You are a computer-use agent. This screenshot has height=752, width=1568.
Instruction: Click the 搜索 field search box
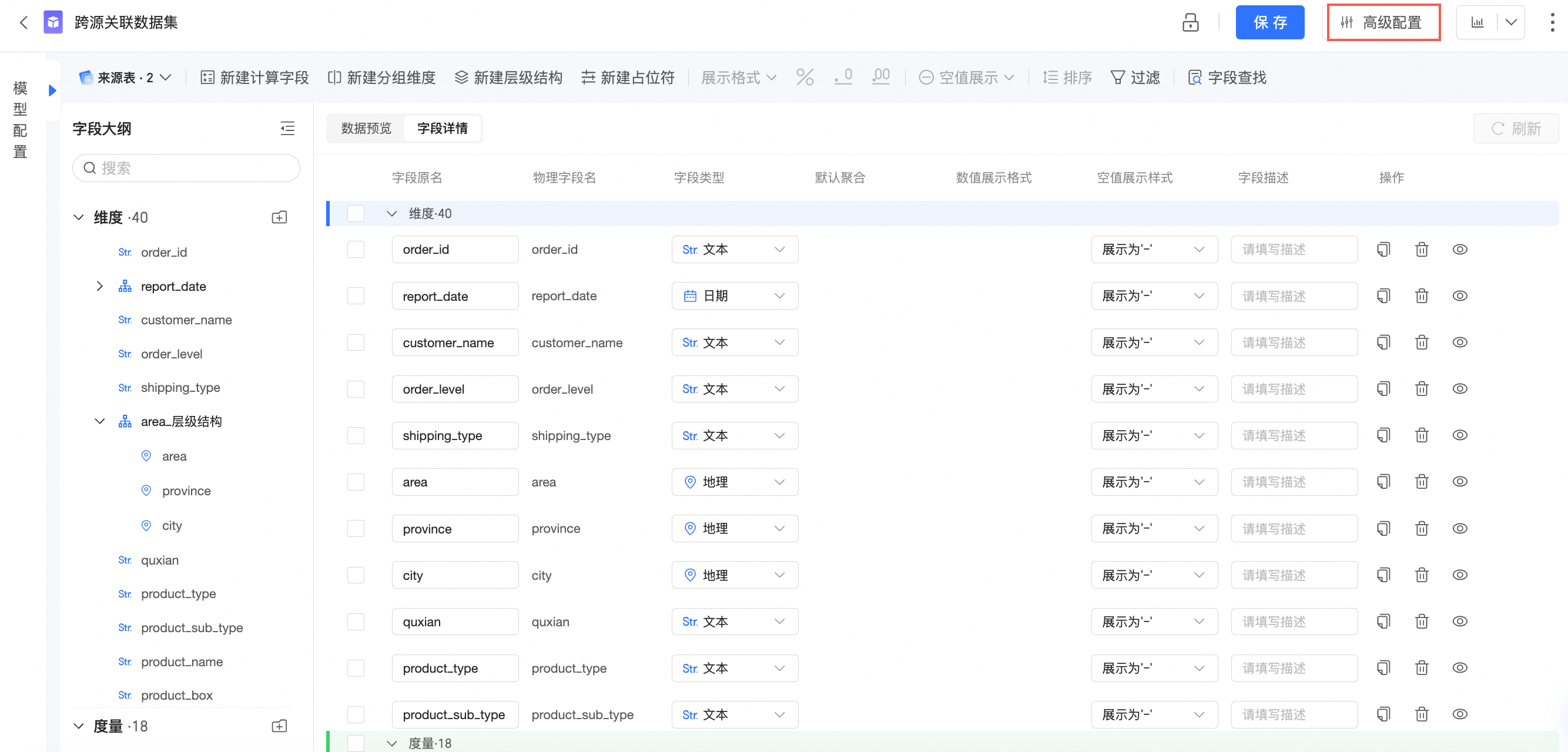[x=186, y=168]
